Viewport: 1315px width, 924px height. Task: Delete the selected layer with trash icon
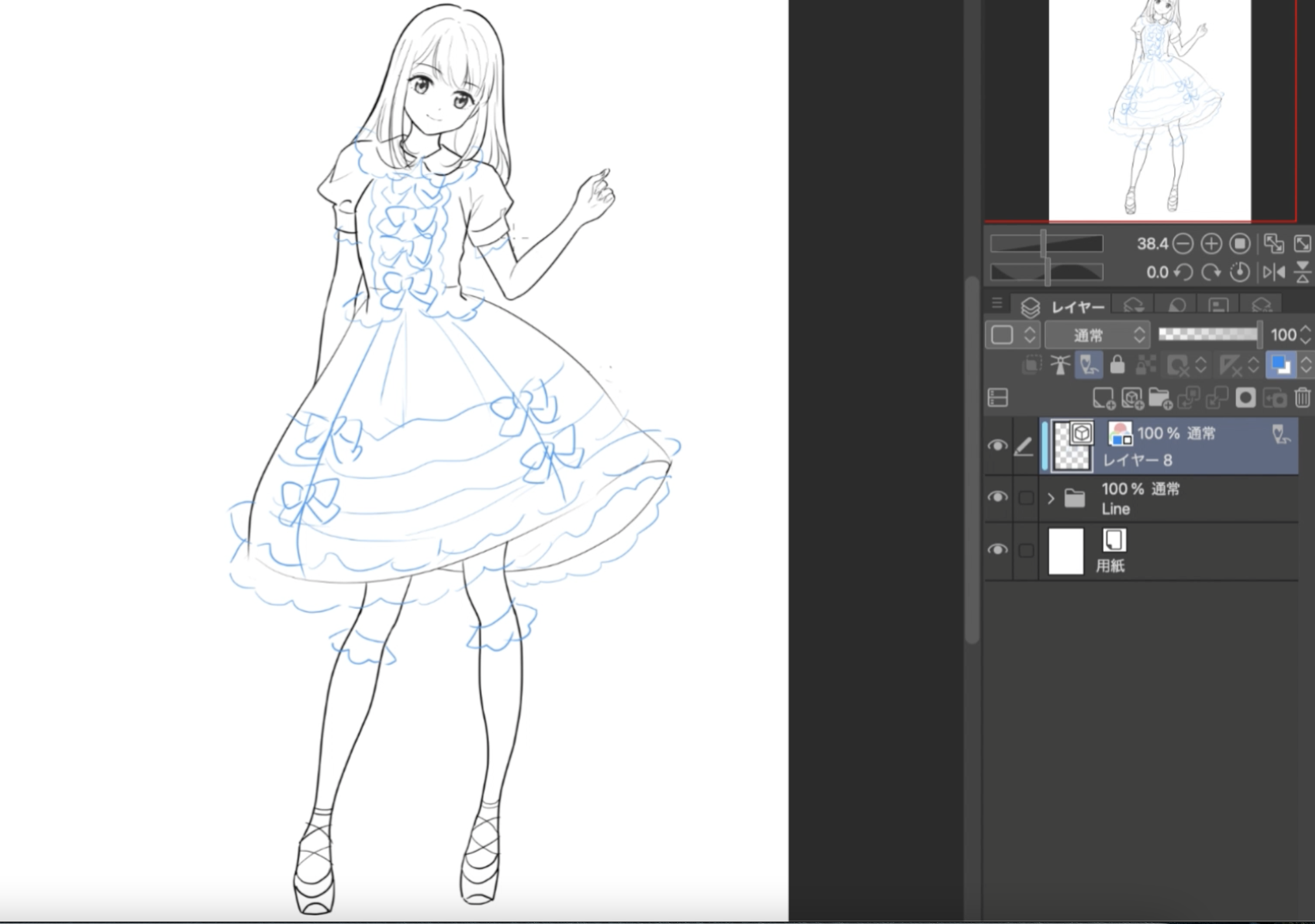tap(1302, 398)
